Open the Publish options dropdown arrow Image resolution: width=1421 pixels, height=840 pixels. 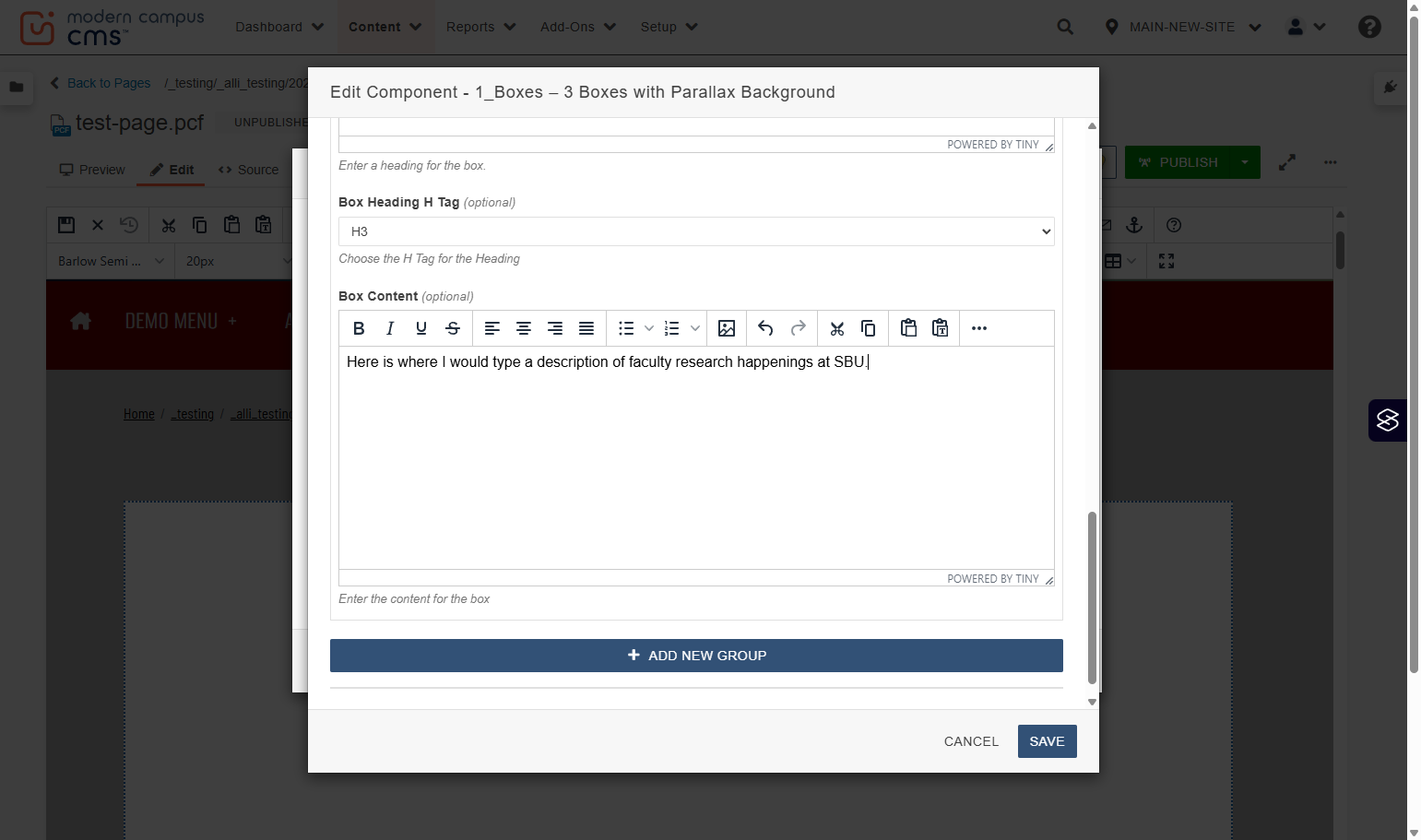[1245, 162]
